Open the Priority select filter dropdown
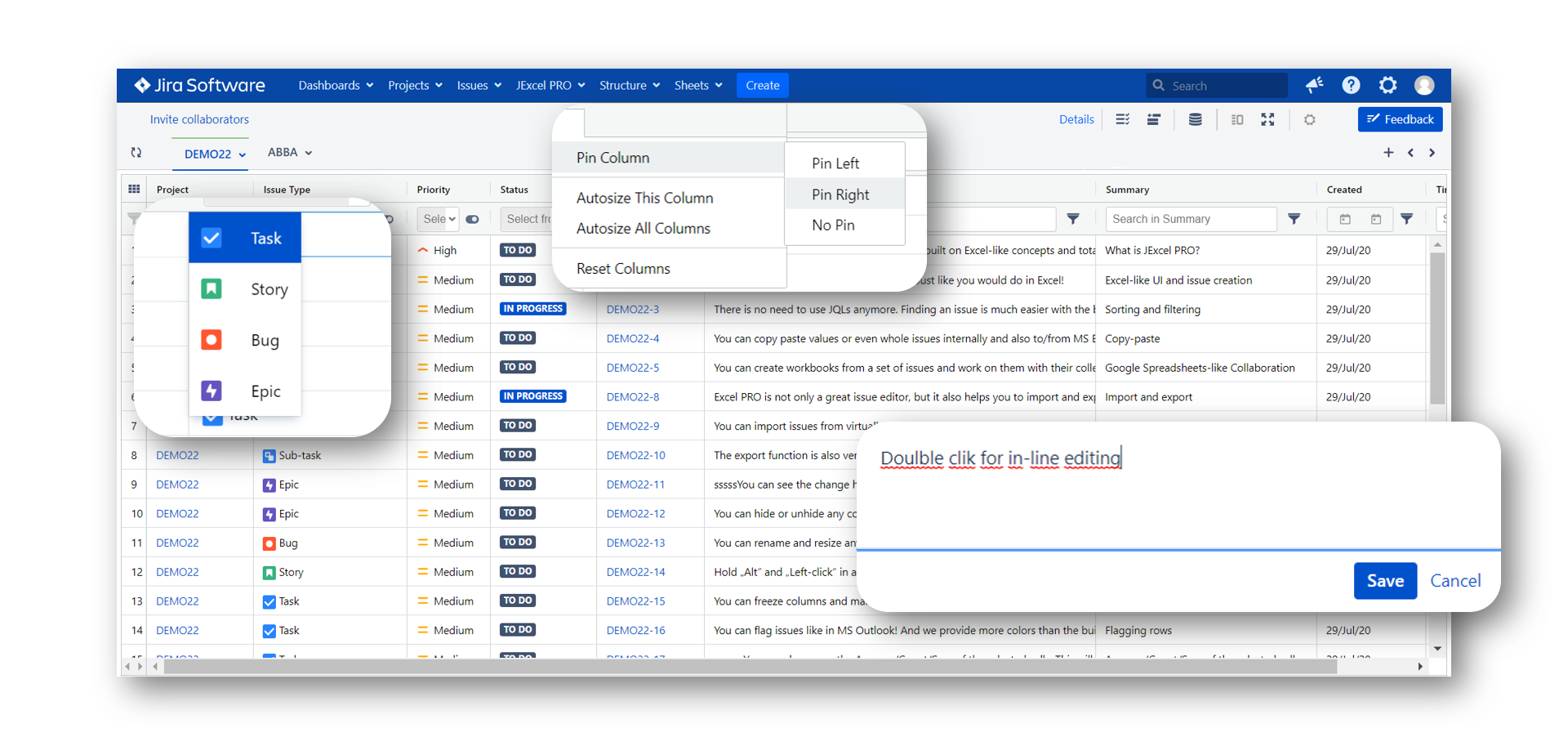Image resolution: width=1568 pixels, height=746 pixels. click(439, 219)
